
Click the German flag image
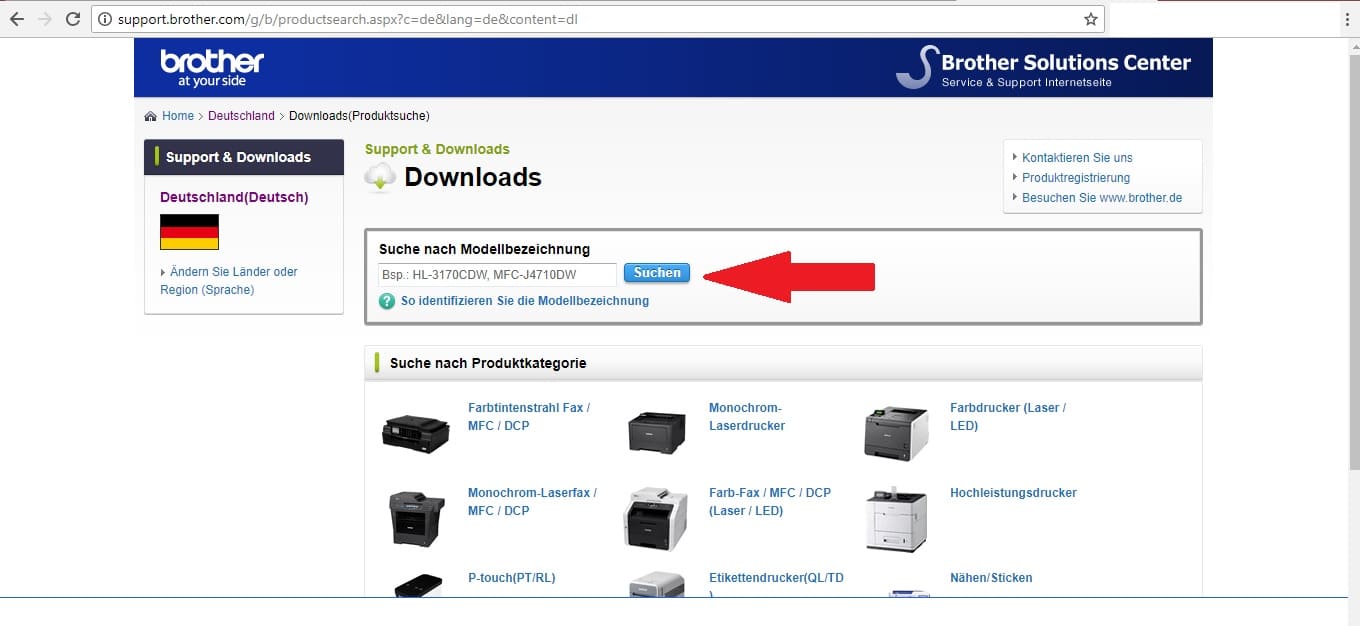(x=189, y=232)
